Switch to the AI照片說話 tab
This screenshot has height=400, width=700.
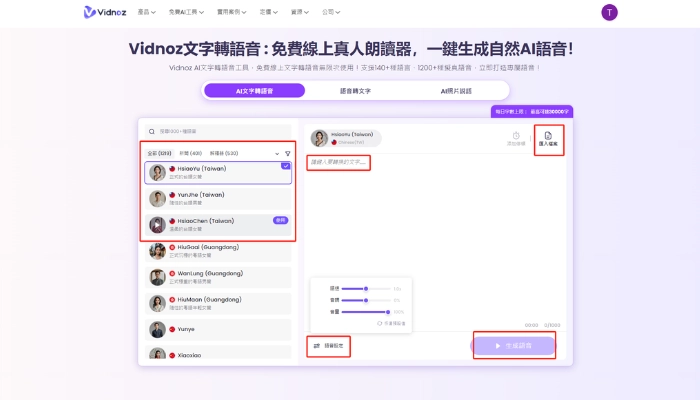click(x=456, y=91)
